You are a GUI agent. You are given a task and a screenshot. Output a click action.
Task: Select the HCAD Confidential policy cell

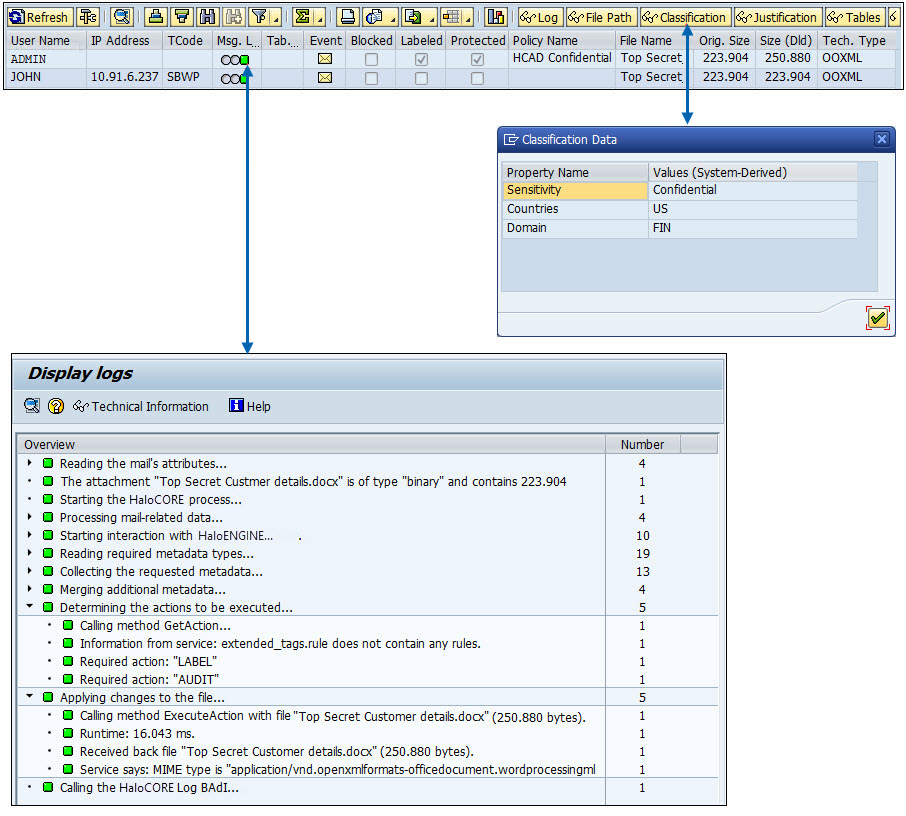tap(562, 58)
